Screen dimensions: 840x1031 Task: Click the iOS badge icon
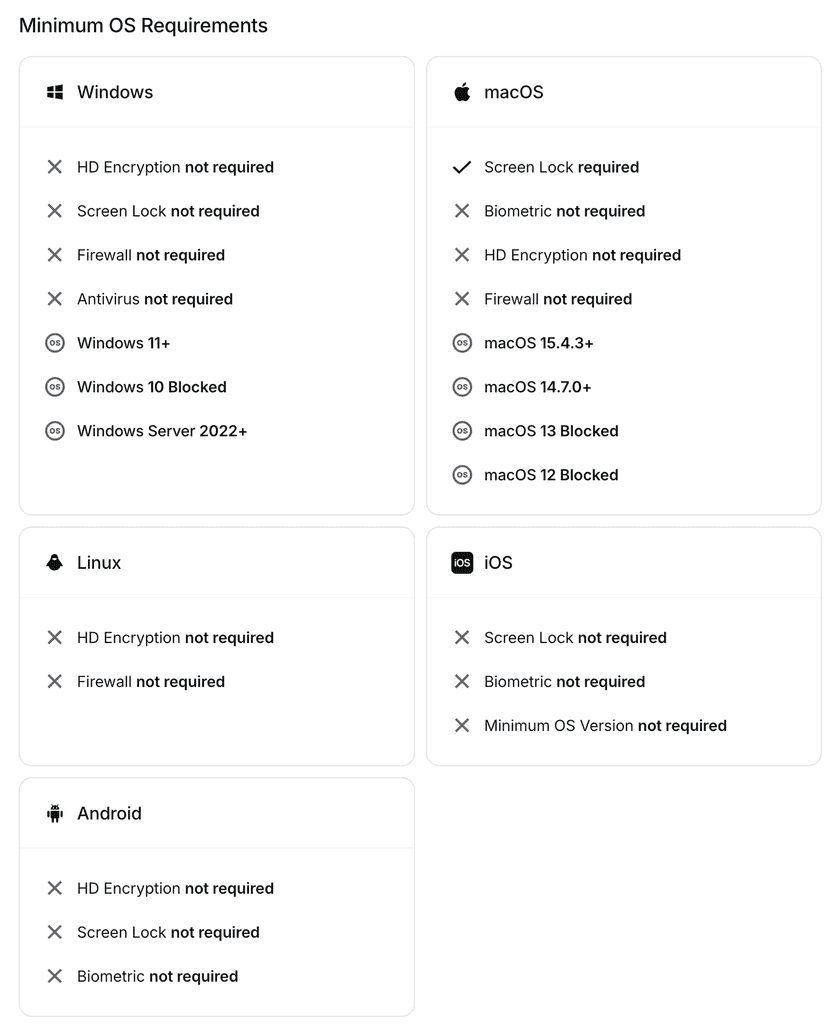pyautogui.click(x=462, y=563)
